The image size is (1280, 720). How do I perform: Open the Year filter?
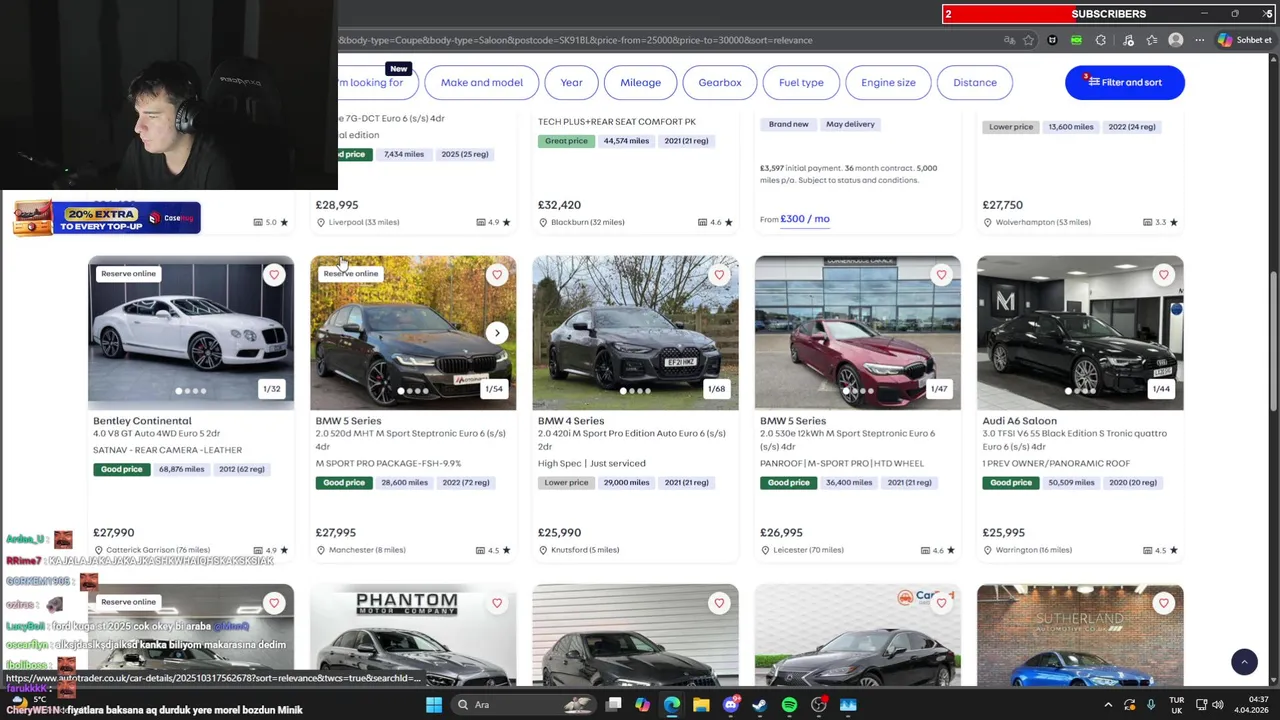(x=571, y=83)
